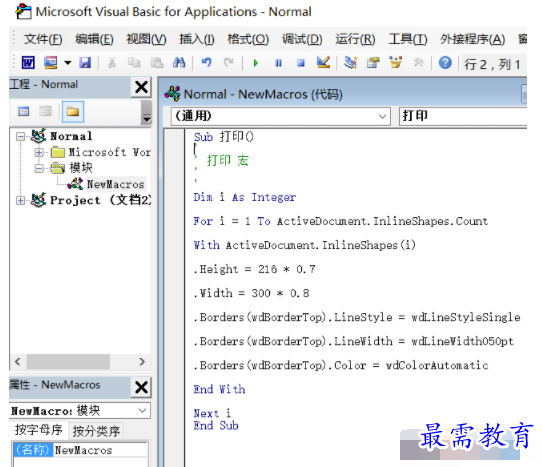542x467 pixels.
Task: Click the 'Dim i As Integer' line
Action: click(245, 197)
